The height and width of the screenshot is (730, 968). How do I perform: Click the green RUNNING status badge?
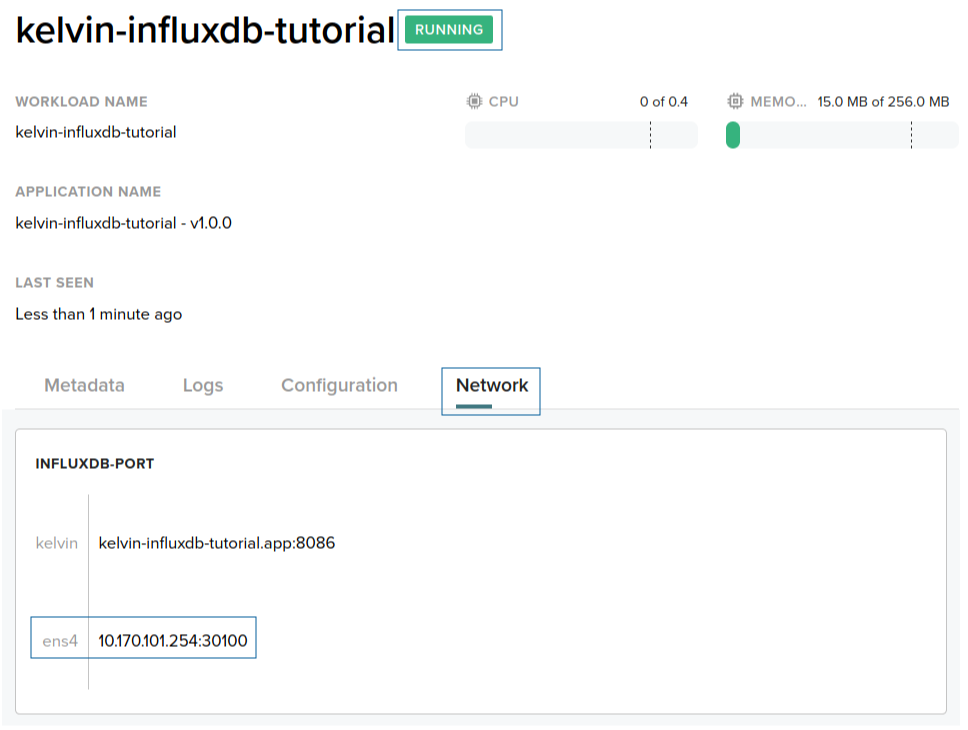tap(449, 30)
